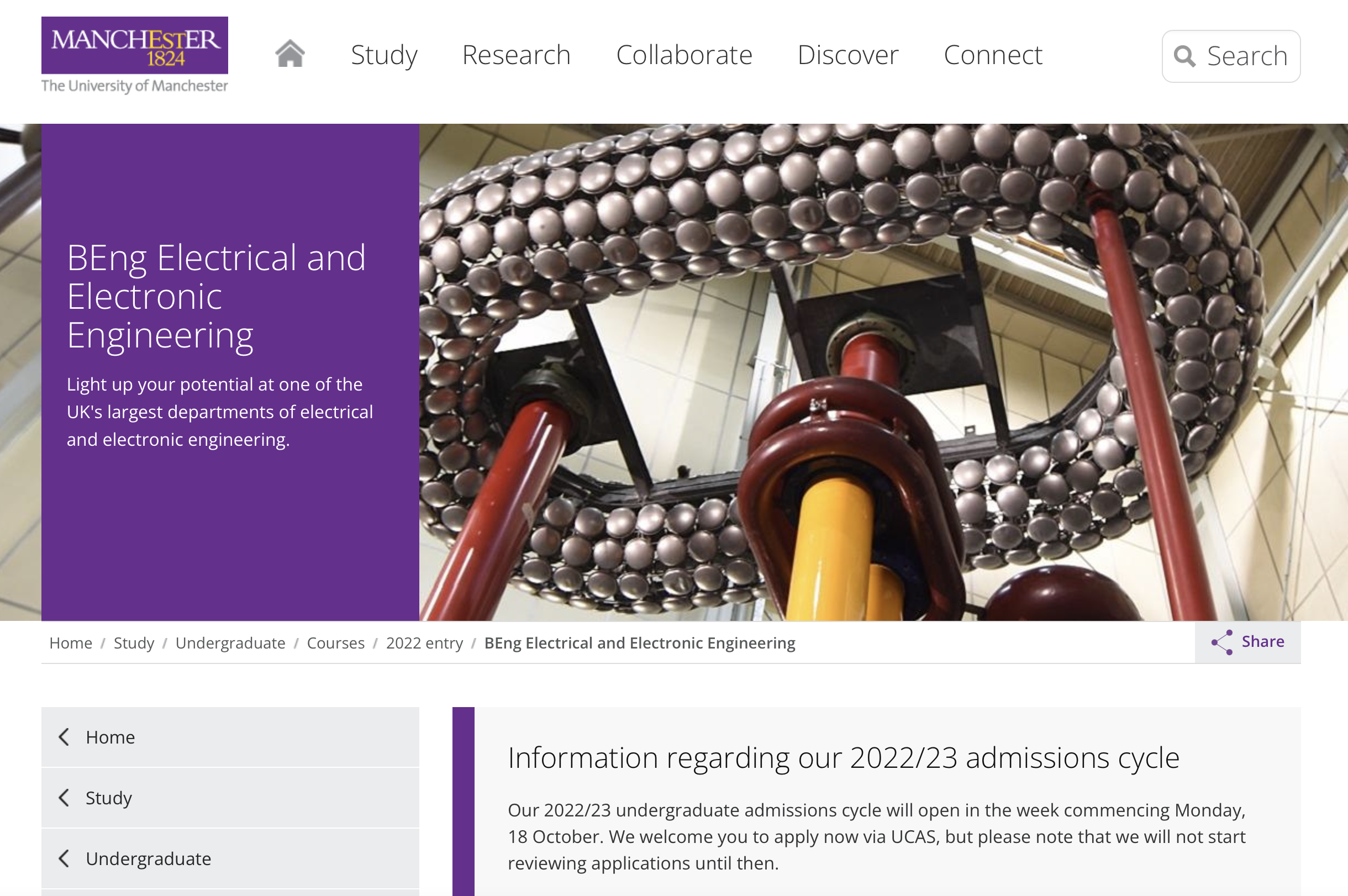The height and width of the screenshot is (896, 1348).
Task: Go to the home icon in navigation
Action: pos(290,54)
